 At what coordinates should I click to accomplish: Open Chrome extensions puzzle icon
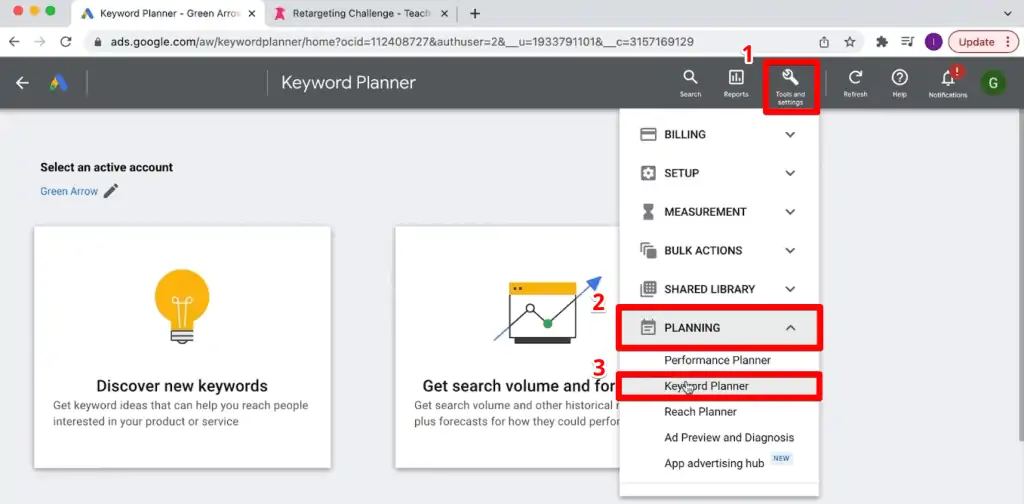coord(882,42)
